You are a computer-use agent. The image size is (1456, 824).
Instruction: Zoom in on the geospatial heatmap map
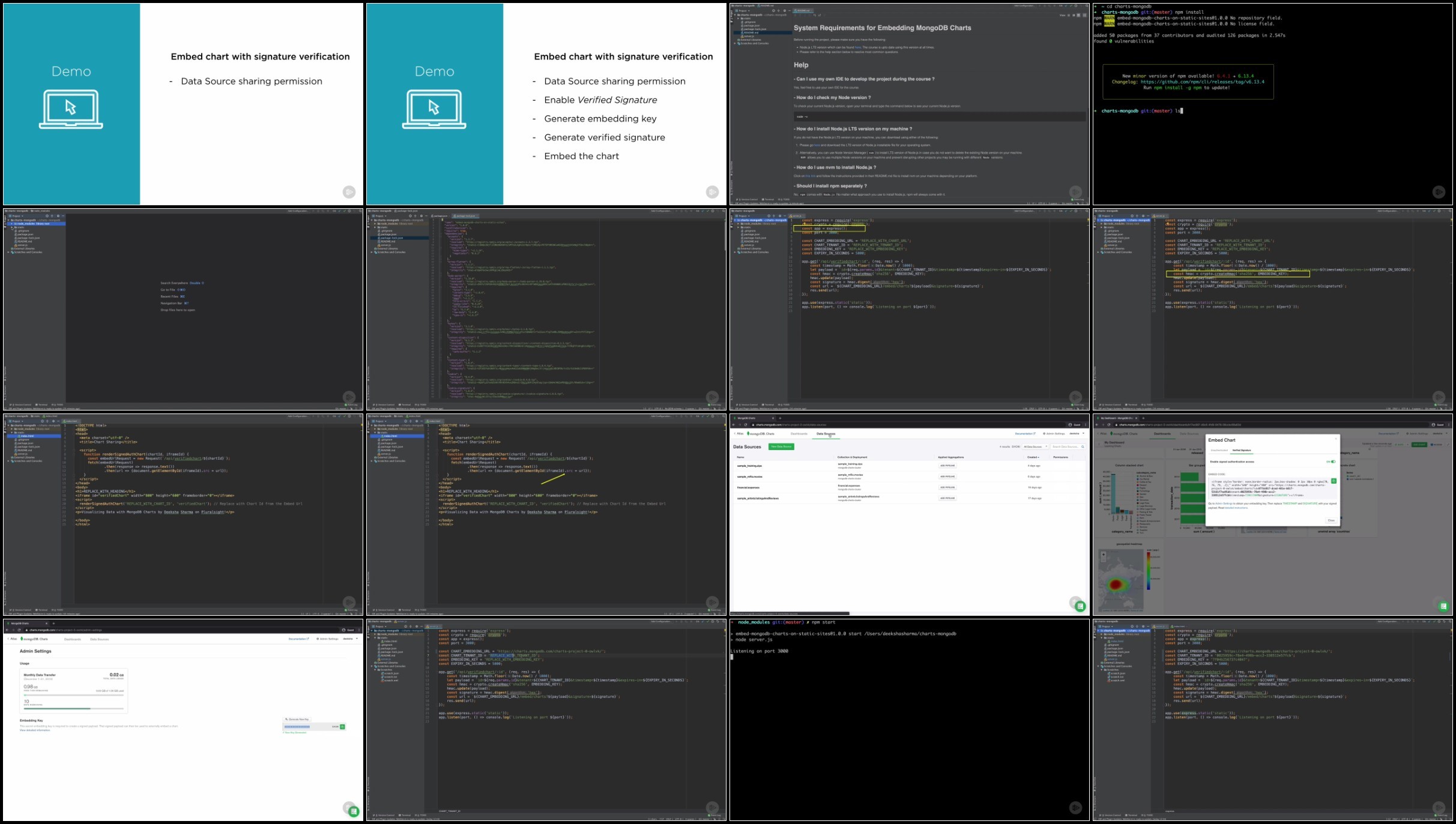pos(1104,555)
